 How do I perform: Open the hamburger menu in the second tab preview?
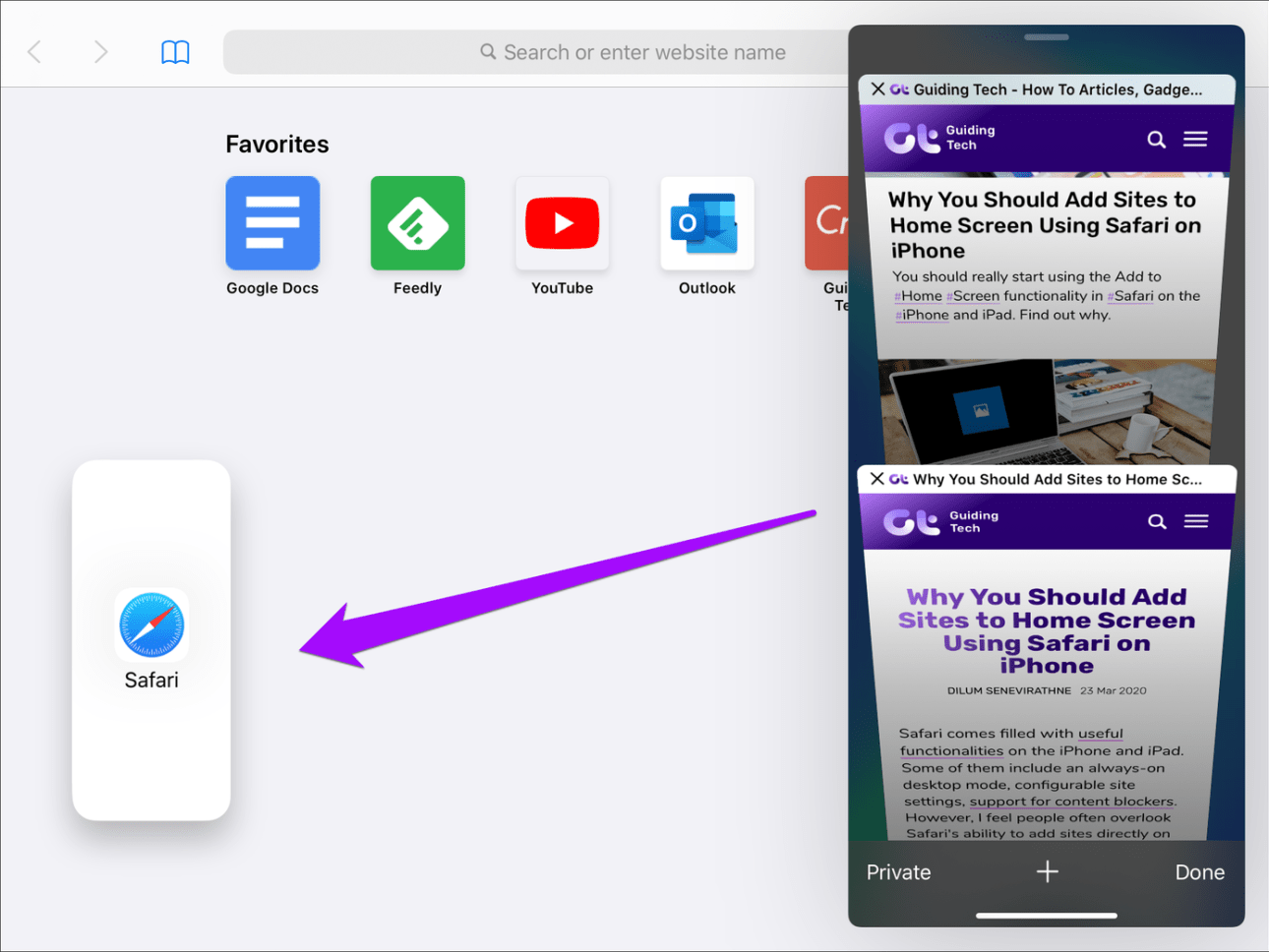[1196, 521]
